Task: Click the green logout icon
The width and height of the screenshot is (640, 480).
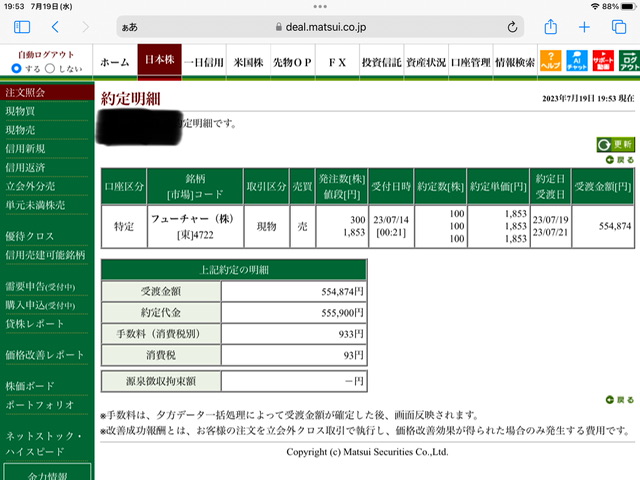Action: [629, 61]
